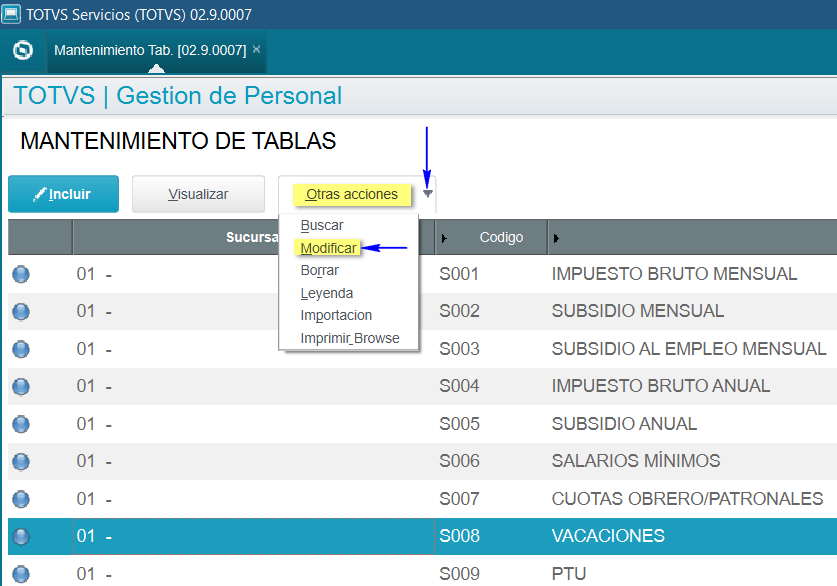Choose Borrar from the actions menu
This screenshot has height=586, width=837.
[x=320, y=271]
